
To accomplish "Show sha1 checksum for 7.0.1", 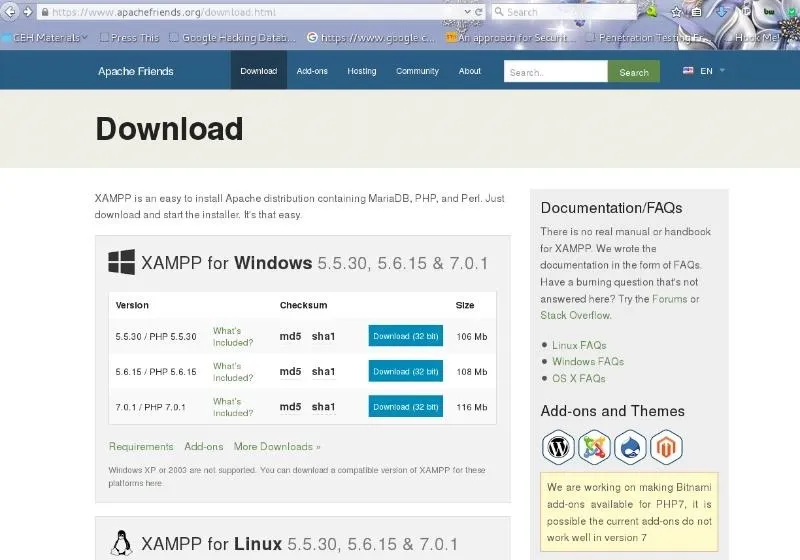I will [x=323, y=407].
